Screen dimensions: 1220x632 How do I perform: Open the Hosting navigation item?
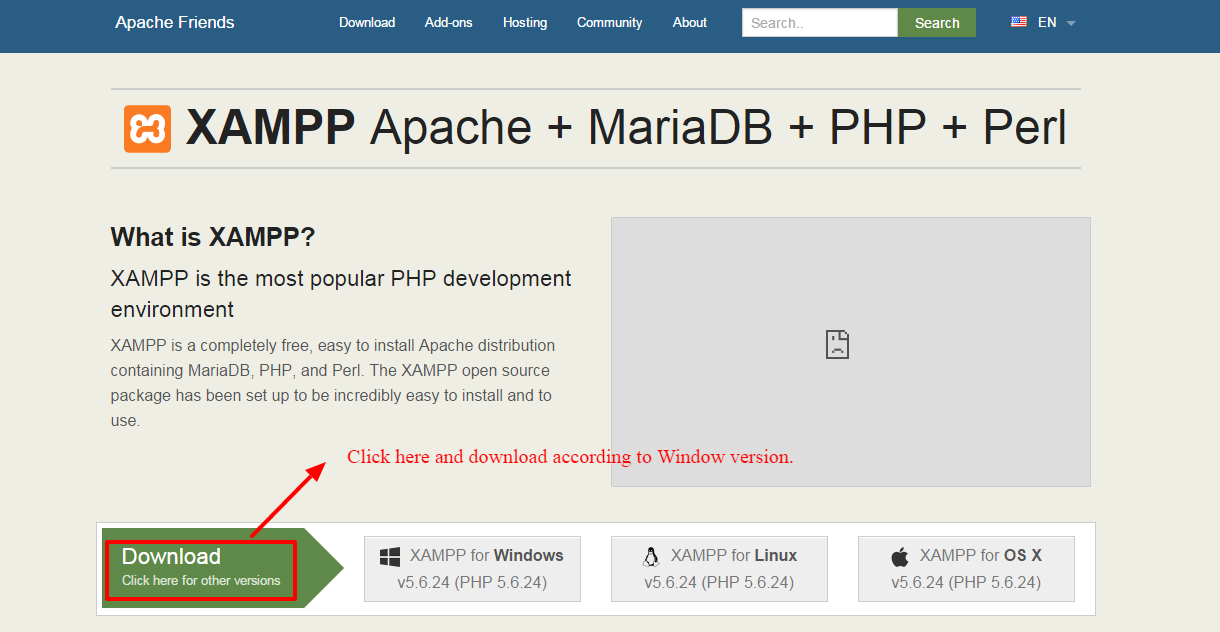[x=525, y=22]
